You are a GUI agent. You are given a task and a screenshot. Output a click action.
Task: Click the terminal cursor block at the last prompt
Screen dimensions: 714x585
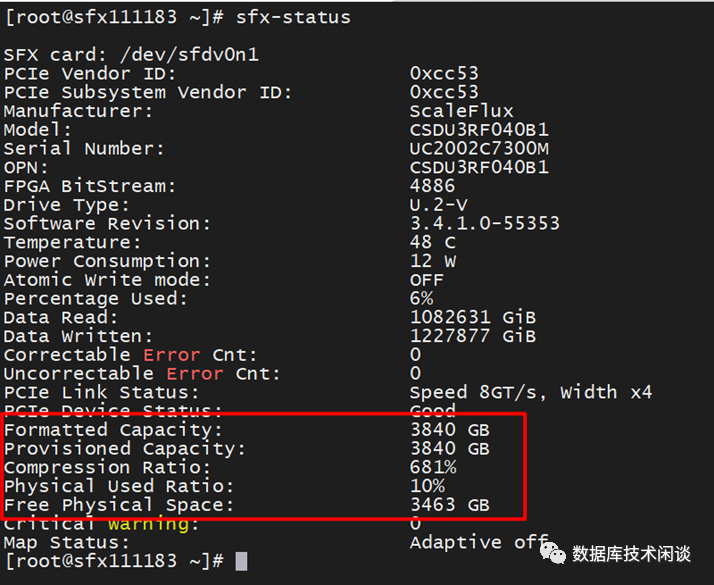tap(241, 561)
